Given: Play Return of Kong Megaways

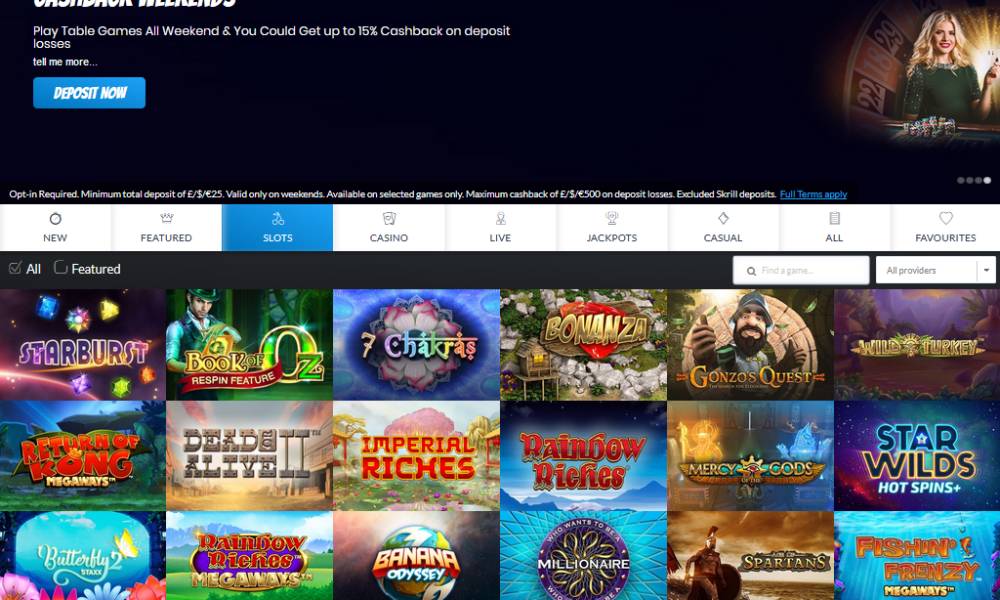Looking at the screenshot, I should (83, 456).
